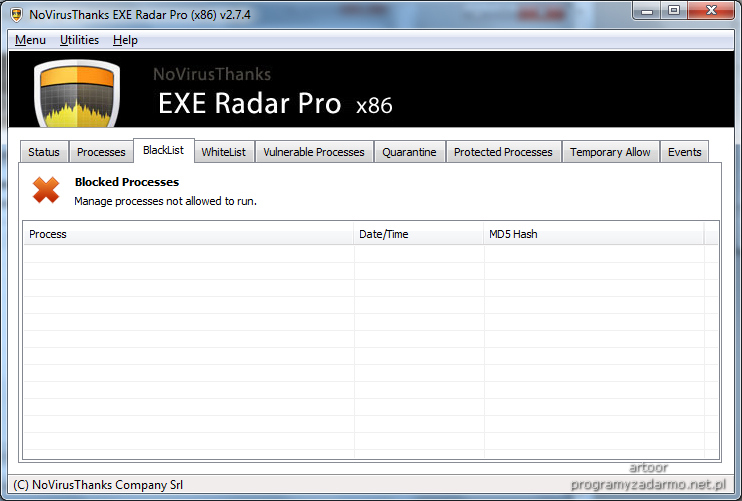Minimize the EXE Radar Pro window
This screenshot has width=742, height=501.
[x=647, y=11]
